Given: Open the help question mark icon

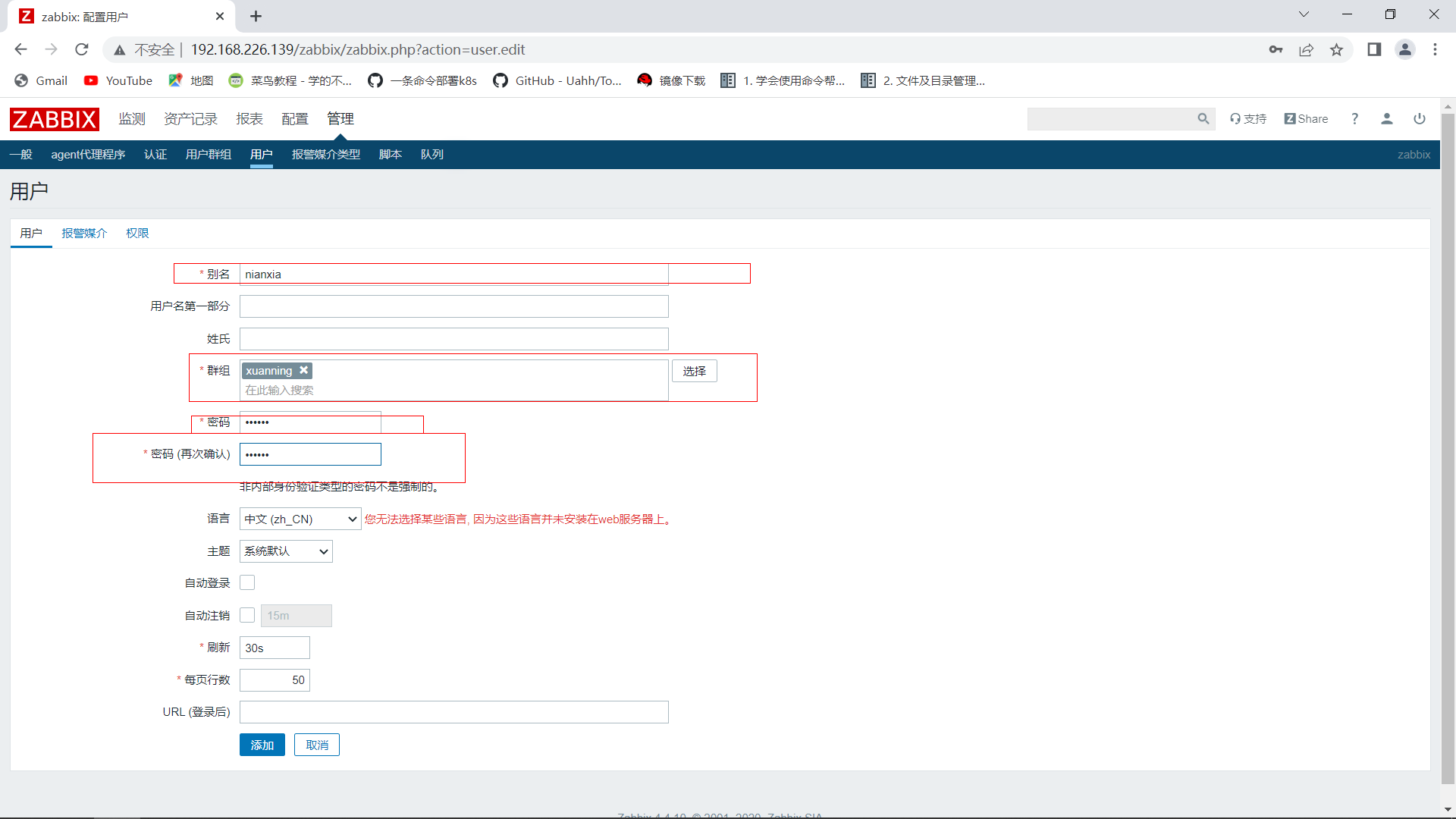Looking at the screenshot, I should pyautogui.click(x=1354, y=119).
